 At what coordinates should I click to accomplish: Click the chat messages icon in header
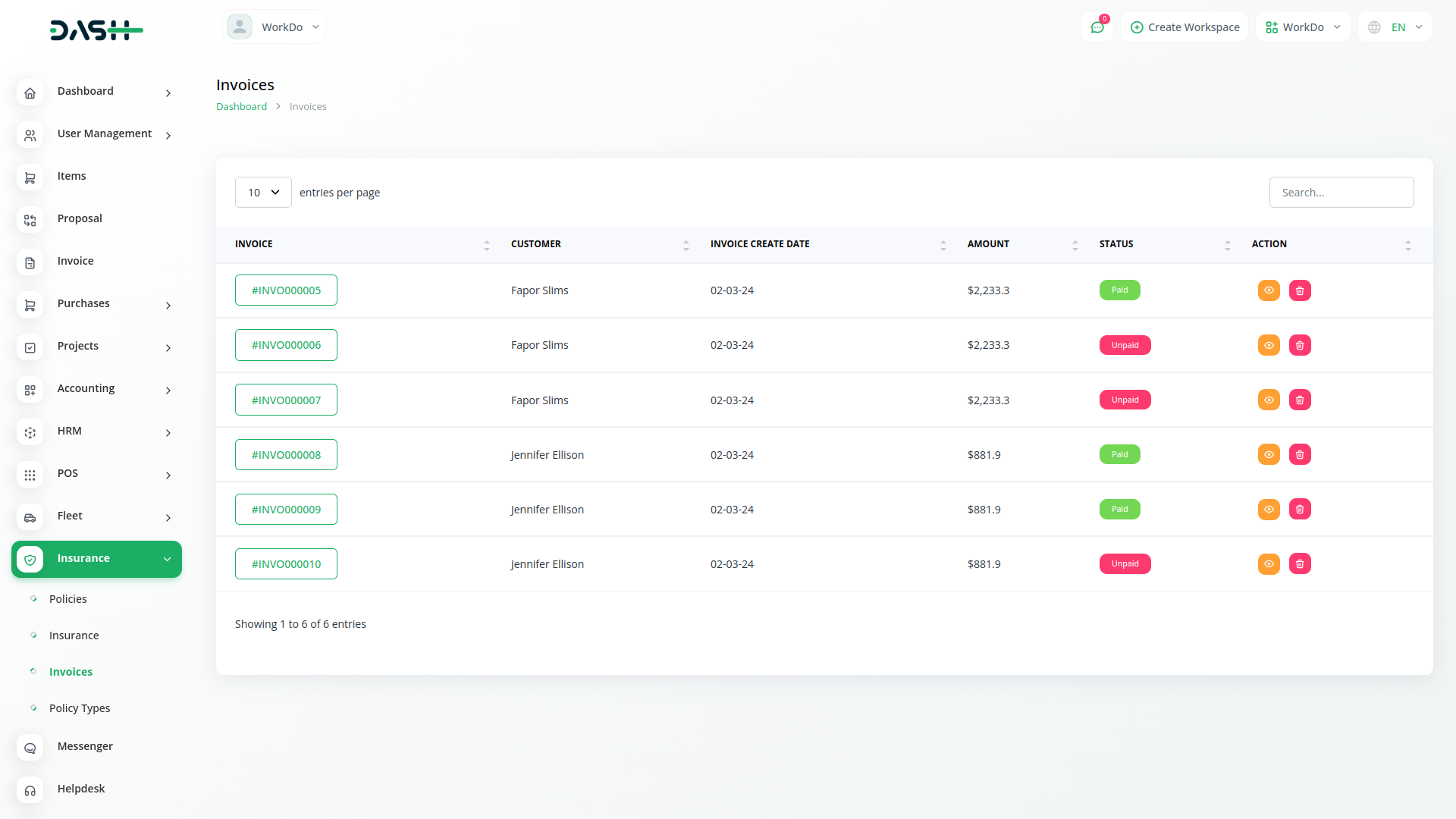1097,27
